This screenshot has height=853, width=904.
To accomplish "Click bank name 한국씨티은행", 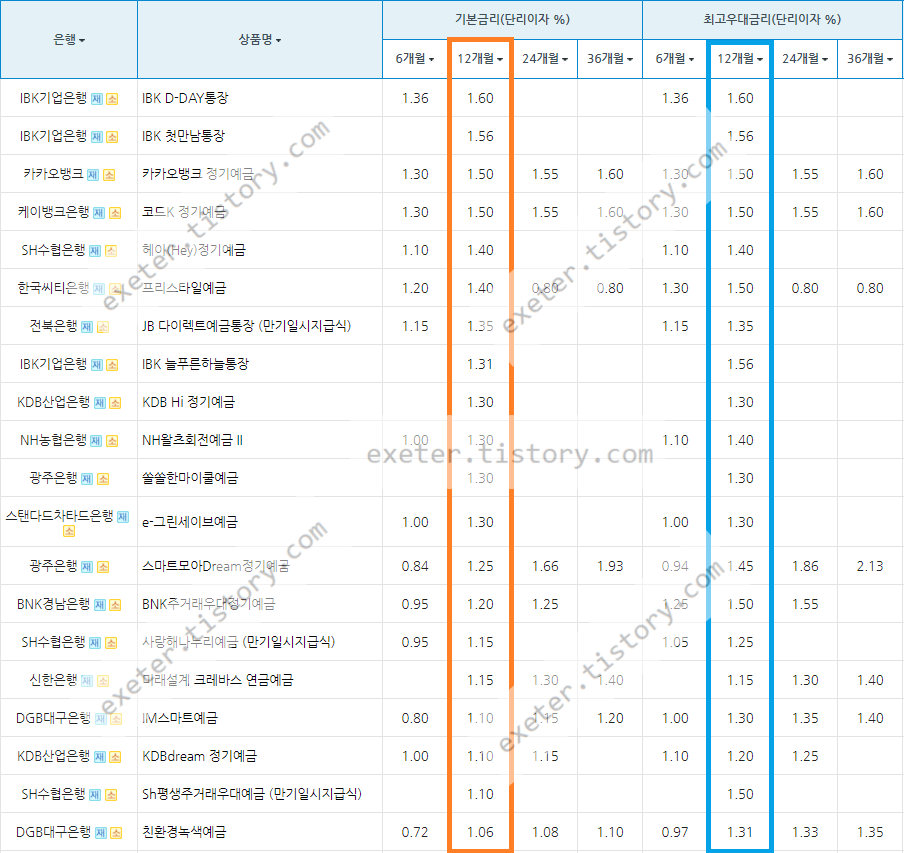I will pyautogui.click(x=53, y=288).
